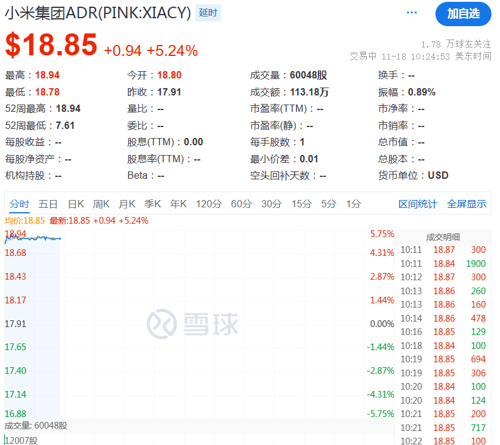Open the 周K chart tab
Viewport: 500px width, 445px height.
click(101, 204)
